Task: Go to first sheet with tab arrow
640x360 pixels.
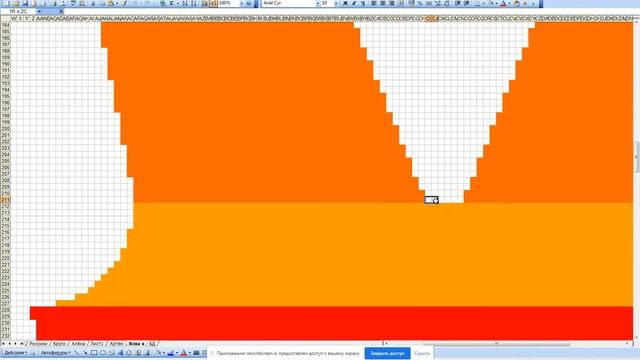Action: coord(3,344)
